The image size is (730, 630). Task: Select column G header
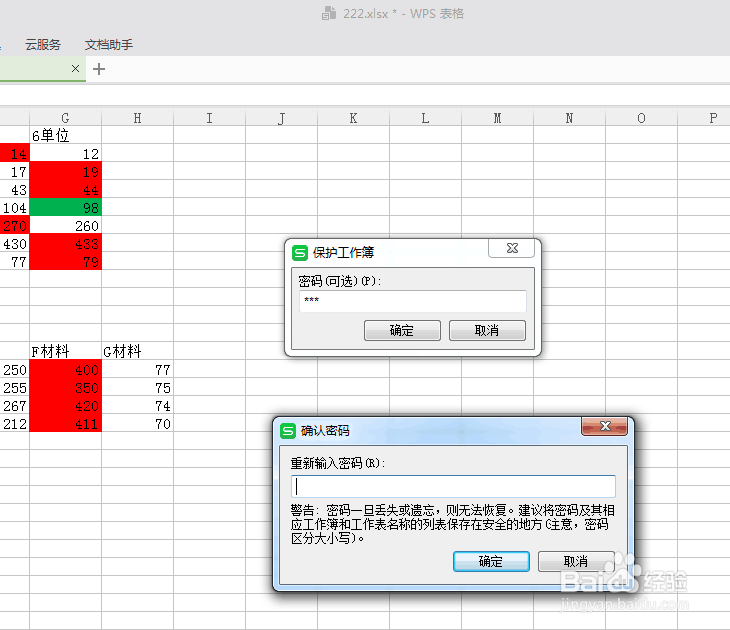65,118
